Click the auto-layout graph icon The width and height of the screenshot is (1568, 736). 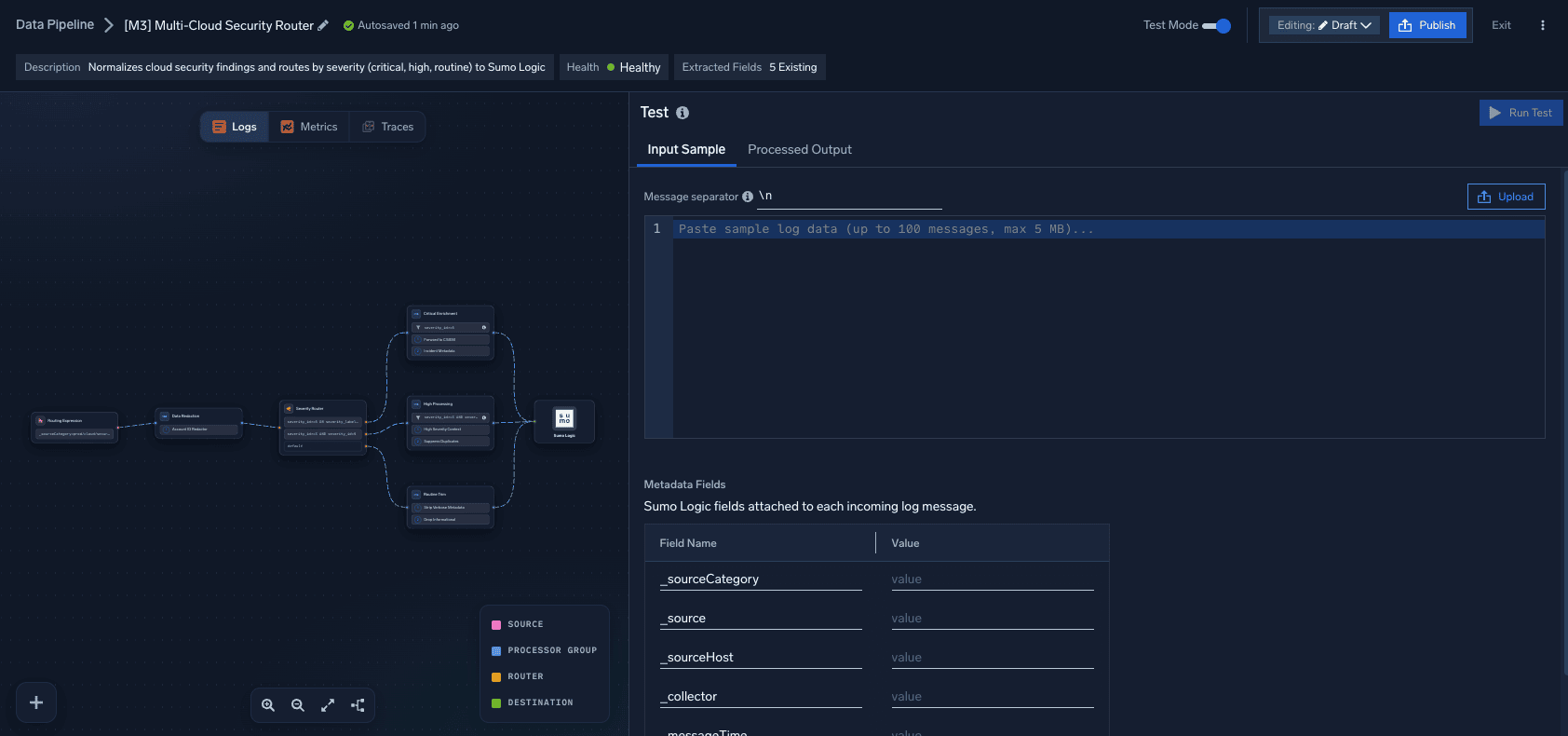point(358,705)
